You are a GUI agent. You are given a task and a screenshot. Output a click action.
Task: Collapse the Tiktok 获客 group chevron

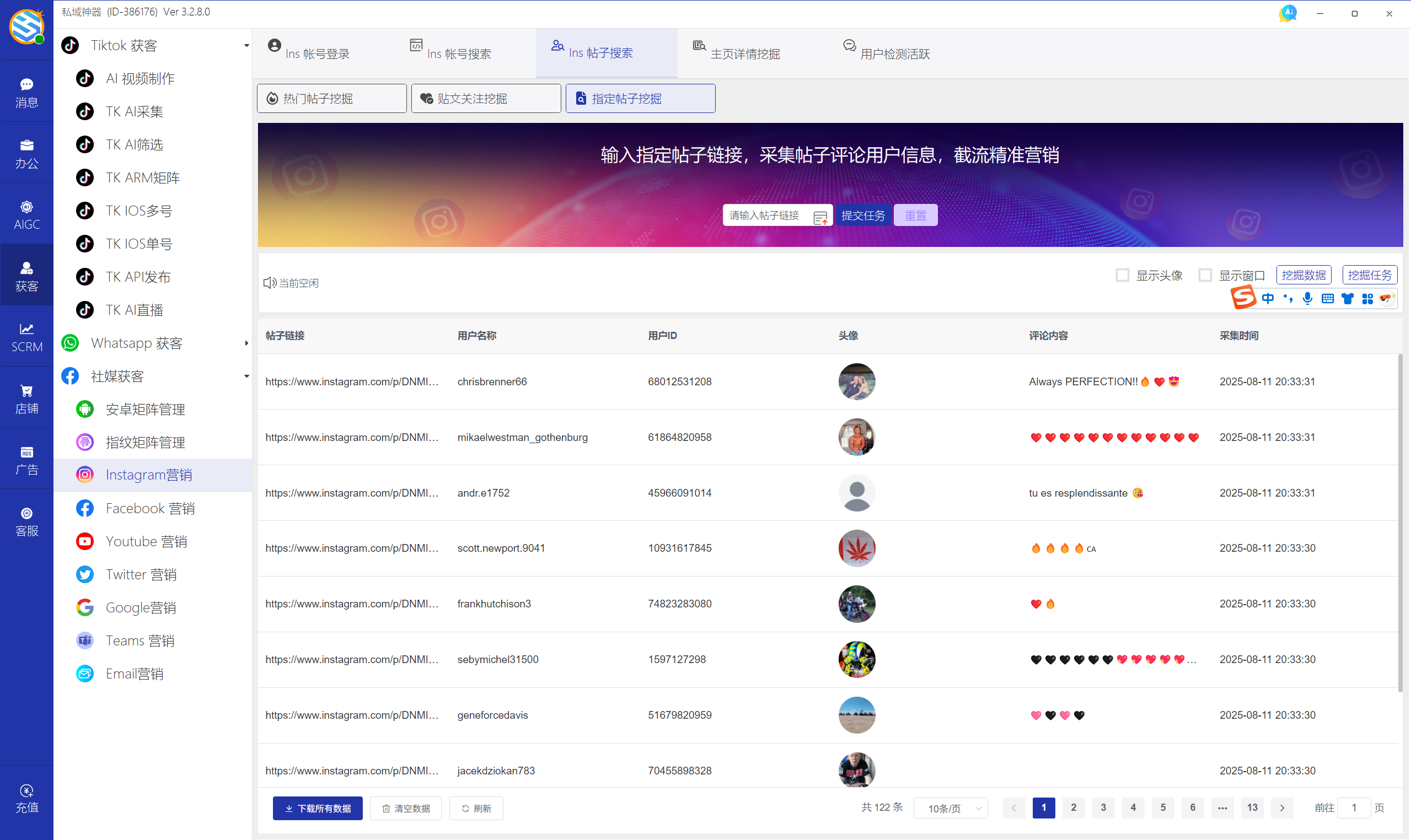(246, 45)
